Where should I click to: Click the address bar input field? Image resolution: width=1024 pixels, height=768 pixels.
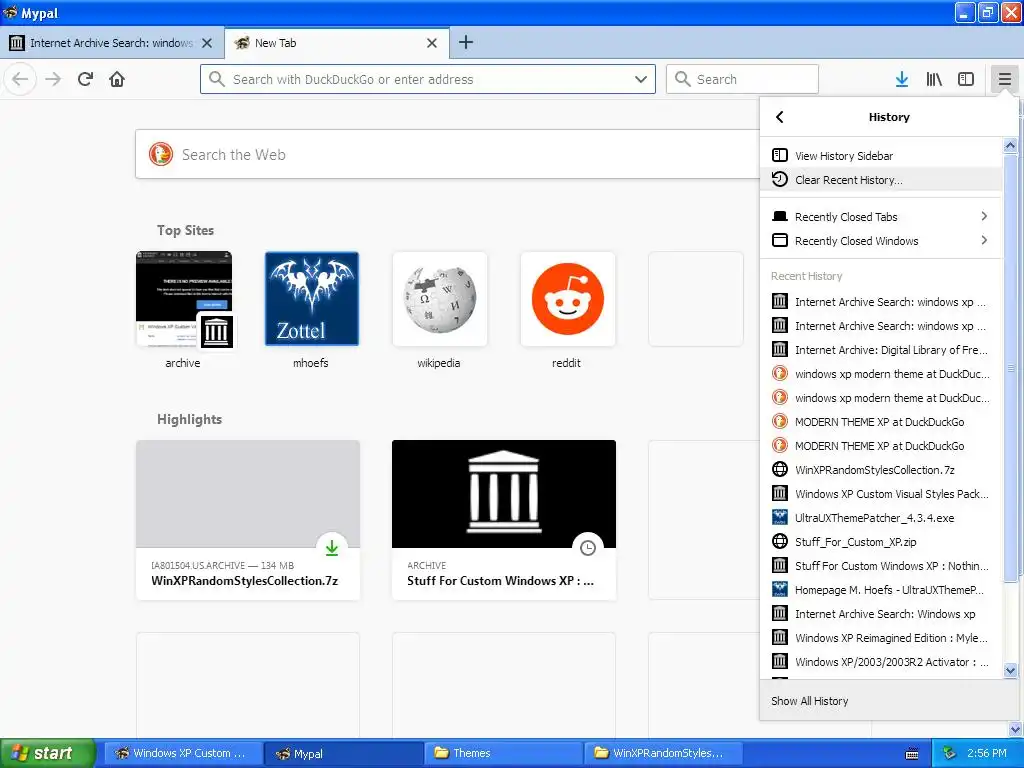point(428,79)
